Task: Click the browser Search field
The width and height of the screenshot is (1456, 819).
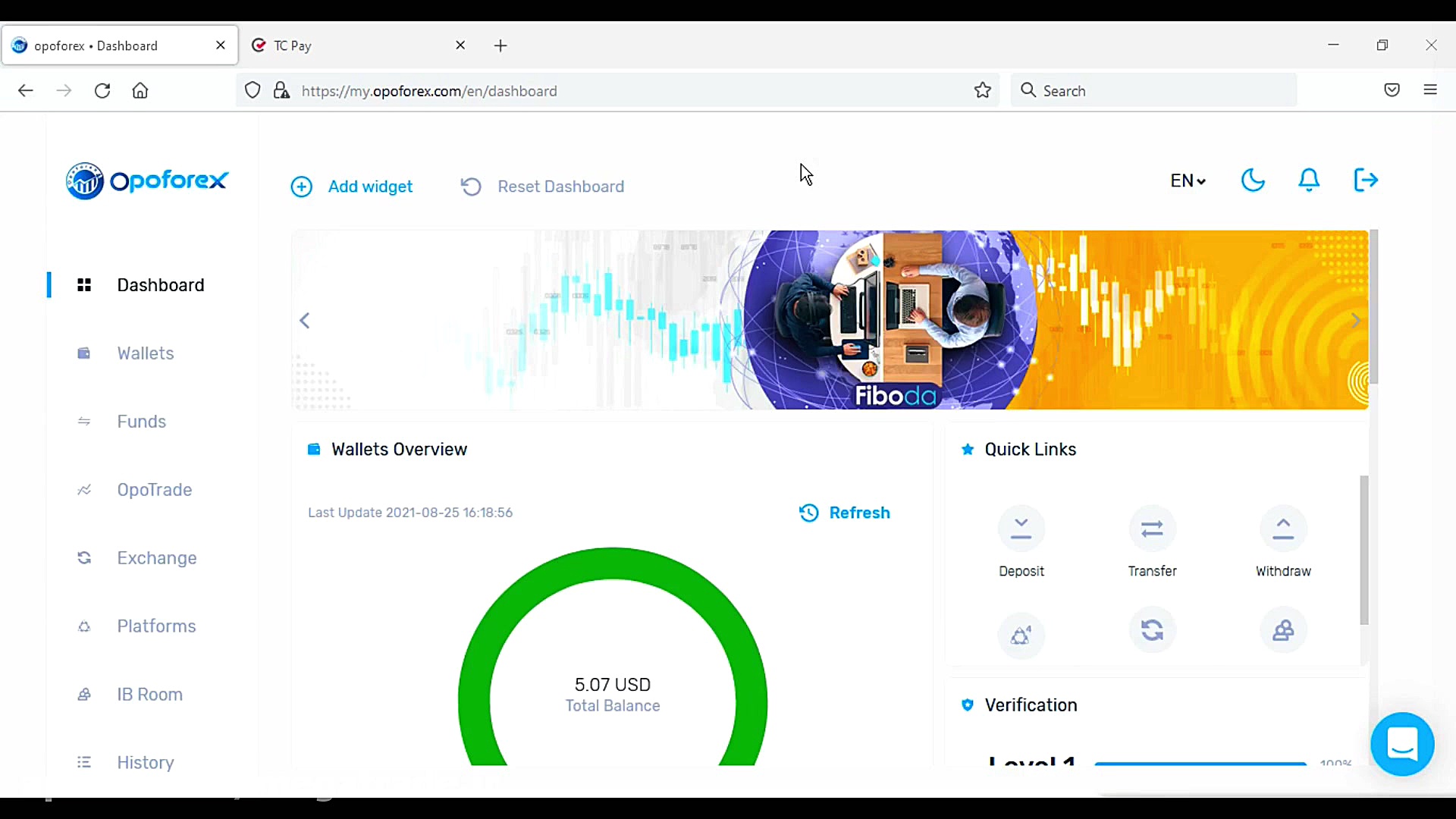Action: pos(1153,91)
